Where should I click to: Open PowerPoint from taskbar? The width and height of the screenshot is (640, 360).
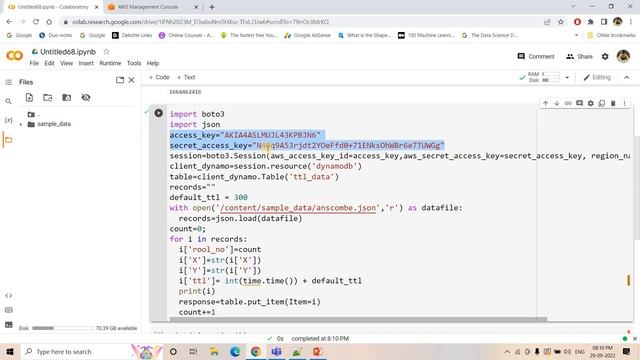[318, 351]
